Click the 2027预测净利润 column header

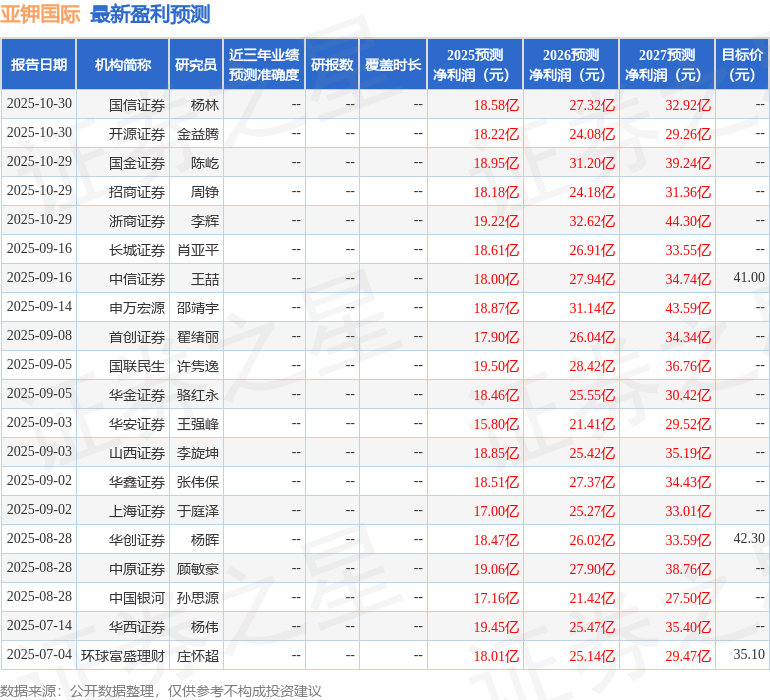(x=667, y=65)
